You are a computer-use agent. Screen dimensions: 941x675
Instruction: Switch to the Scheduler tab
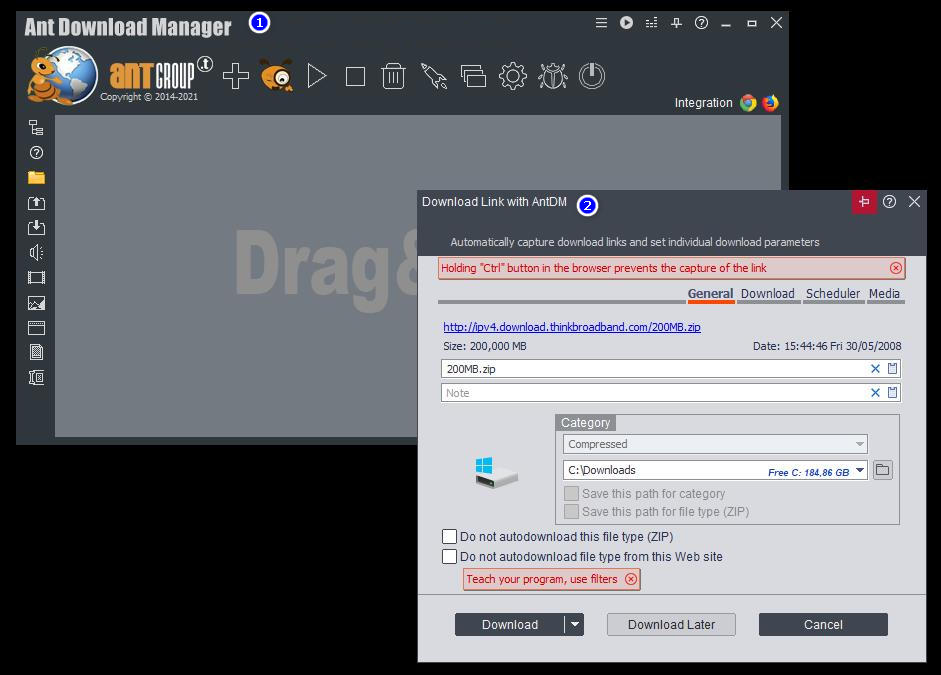tap(832, 294)
